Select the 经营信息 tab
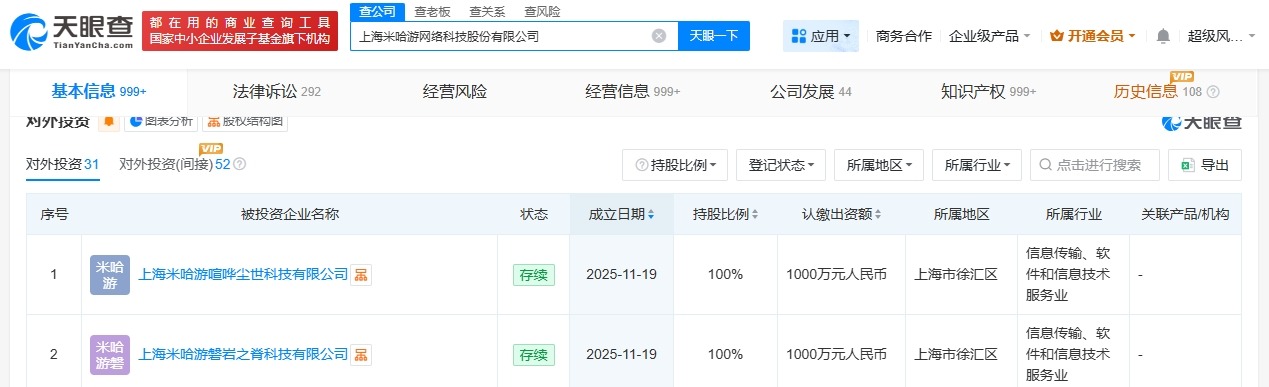1269x387 pixels. coord(633,92)
